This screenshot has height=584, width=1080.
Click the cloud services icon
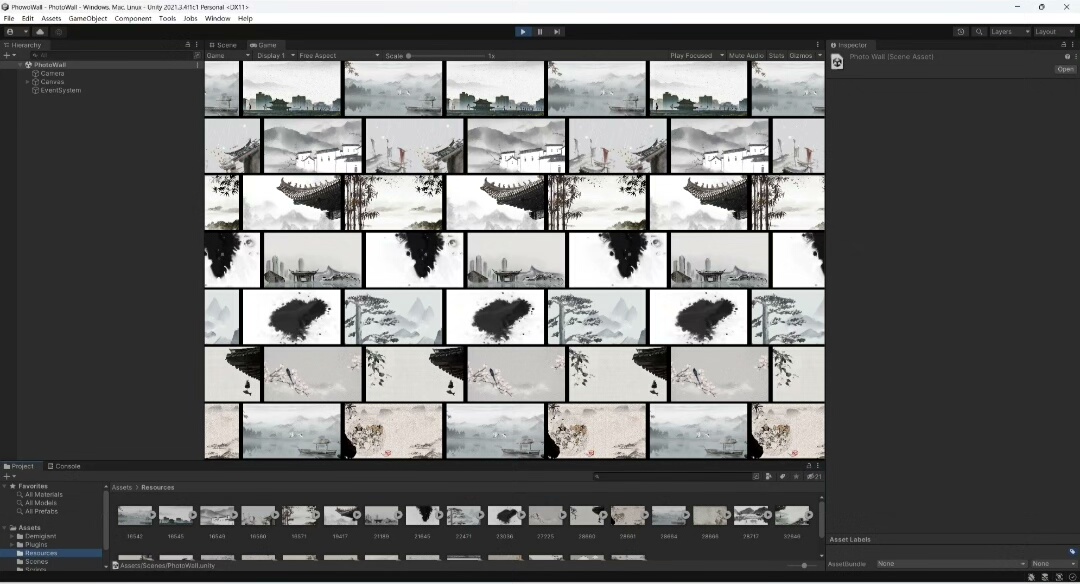point(40,32)
